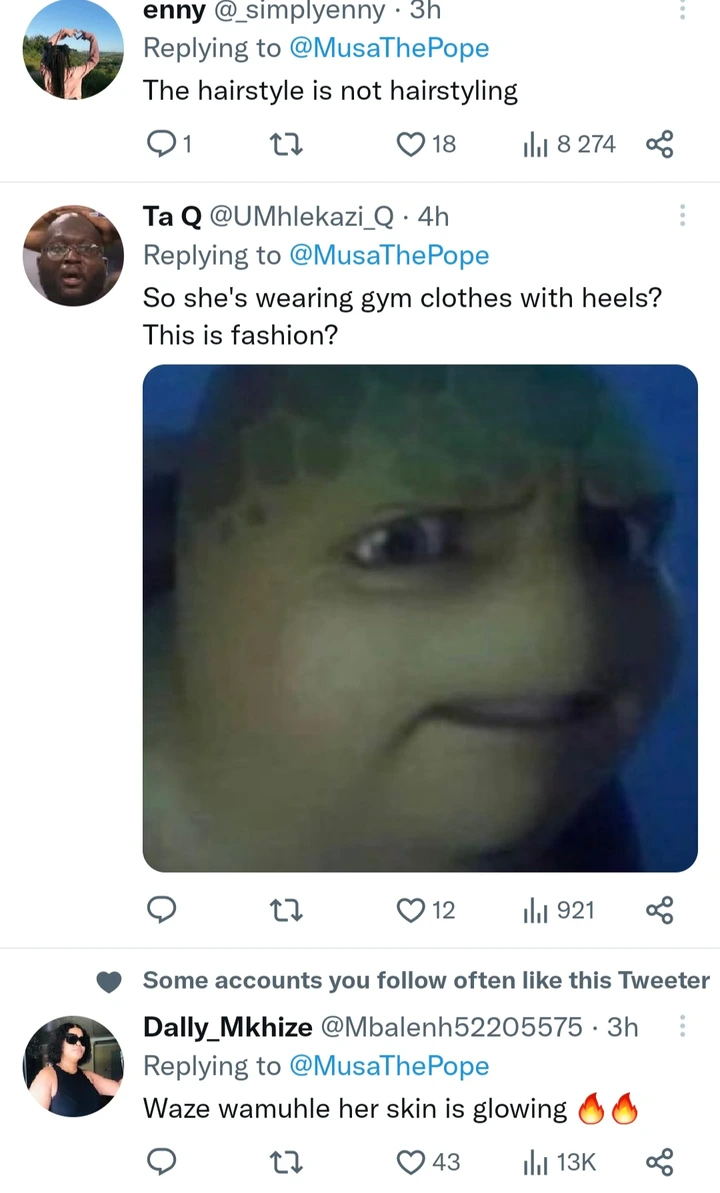720x1193 pixels.
Task: Reply to enny's hairstyle tweet
Action: (168, 143)
